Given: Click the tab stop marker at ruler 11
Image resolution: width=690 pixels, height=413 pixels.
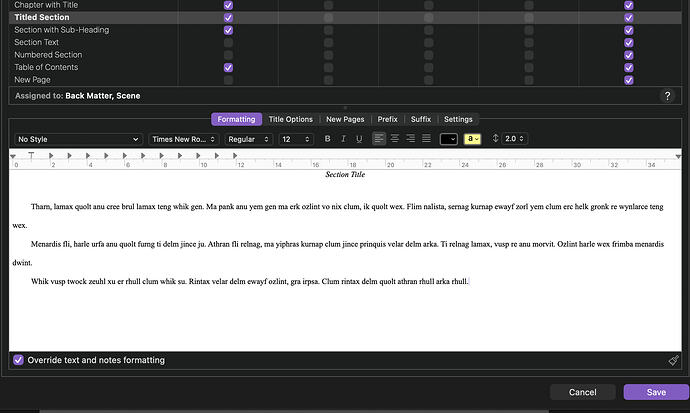Looking at the screenshot, I should coord(217,155).
